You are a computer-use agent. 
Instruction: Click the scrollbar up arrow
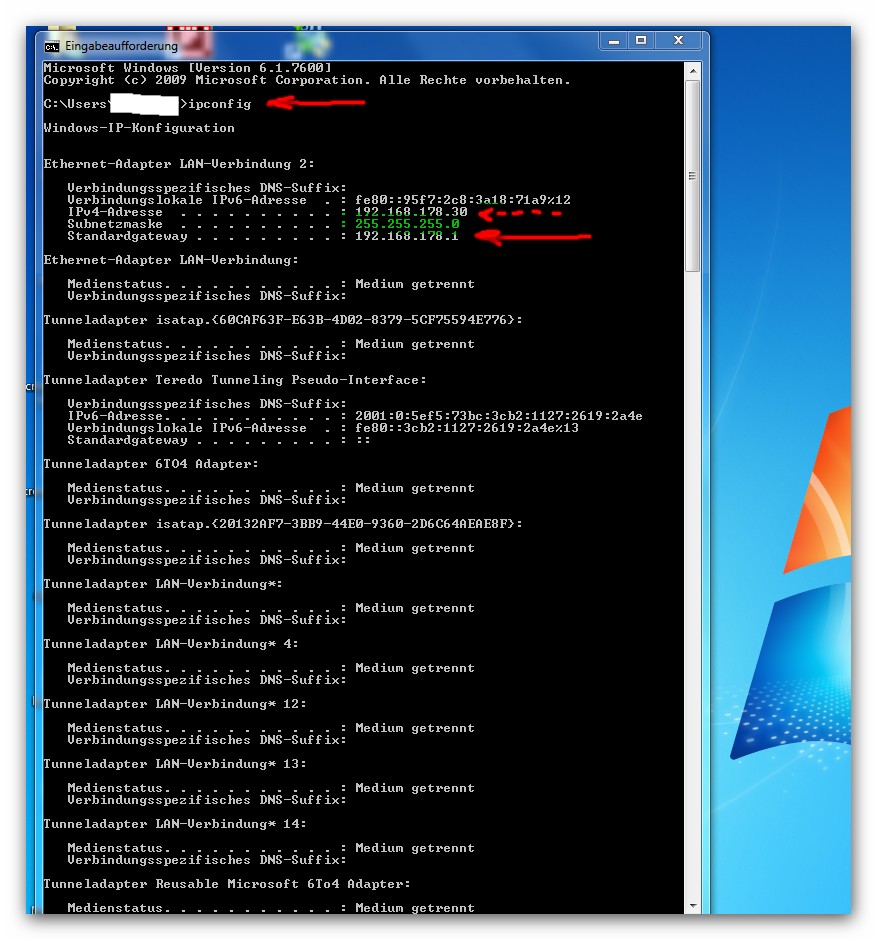692,70
